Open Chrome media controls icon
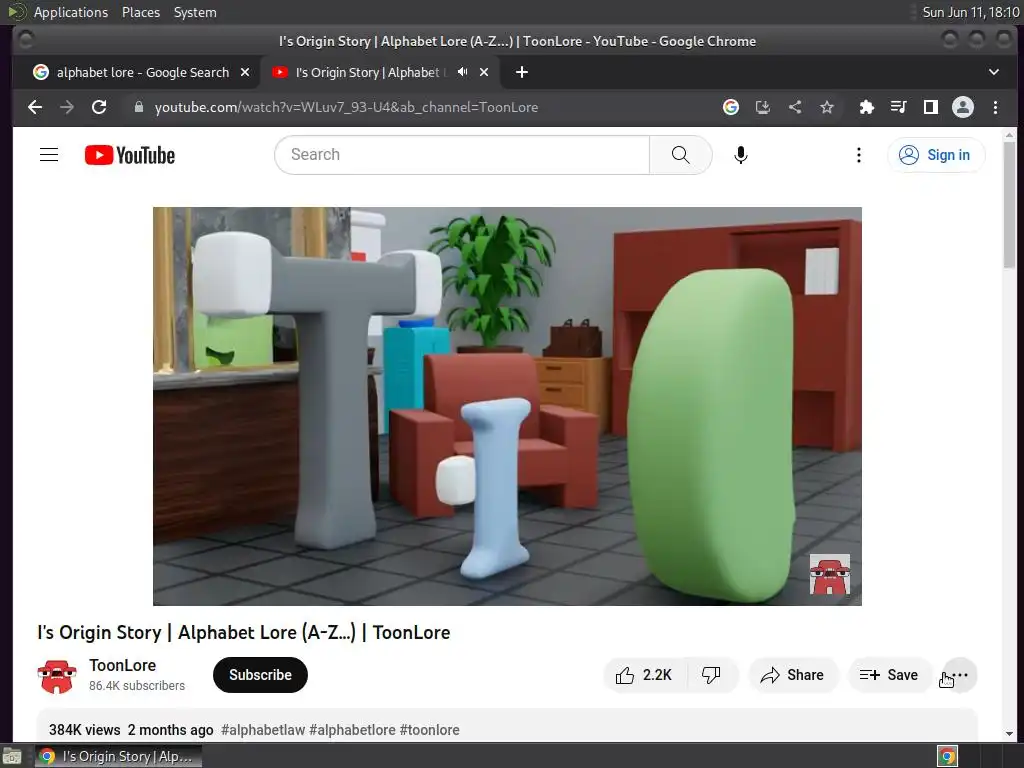 click(899, 107)
